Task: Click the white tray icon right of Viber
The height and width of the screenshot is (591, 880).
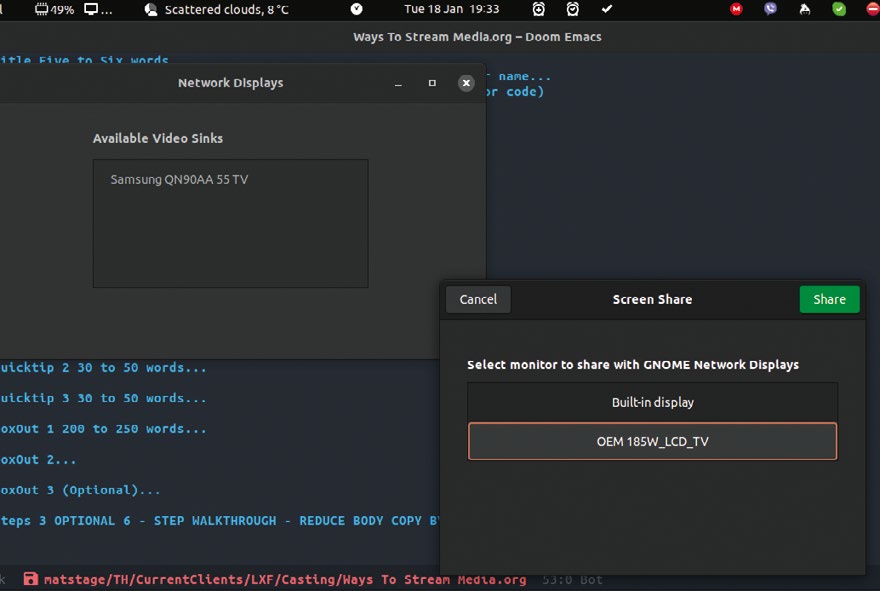Action: (x=805, y=9)
